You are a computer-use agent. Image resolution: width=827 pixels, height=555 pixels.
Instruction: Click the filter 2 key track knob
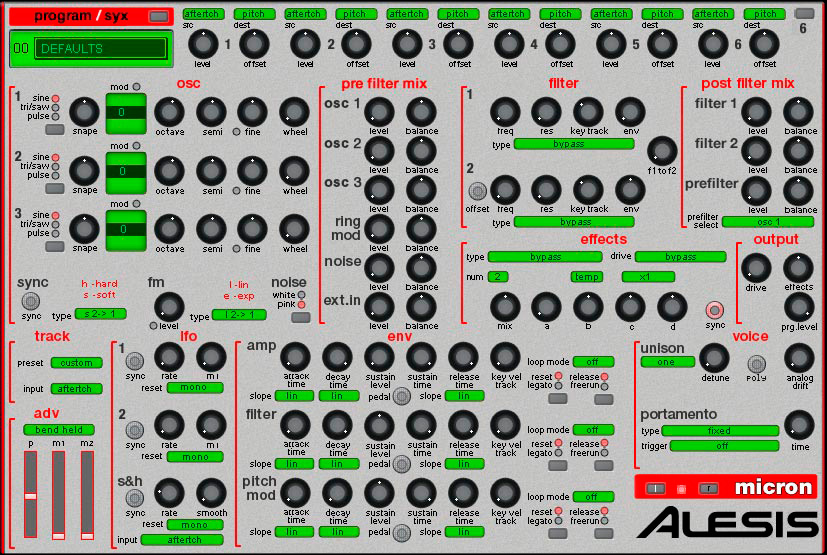point(588,190)
